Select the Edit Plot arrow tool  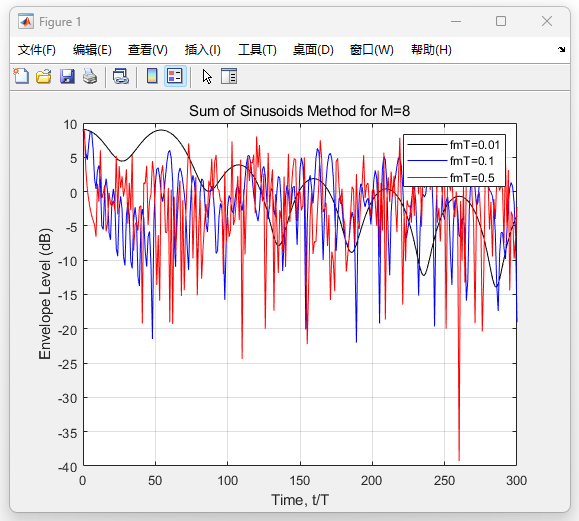[207, 76]
